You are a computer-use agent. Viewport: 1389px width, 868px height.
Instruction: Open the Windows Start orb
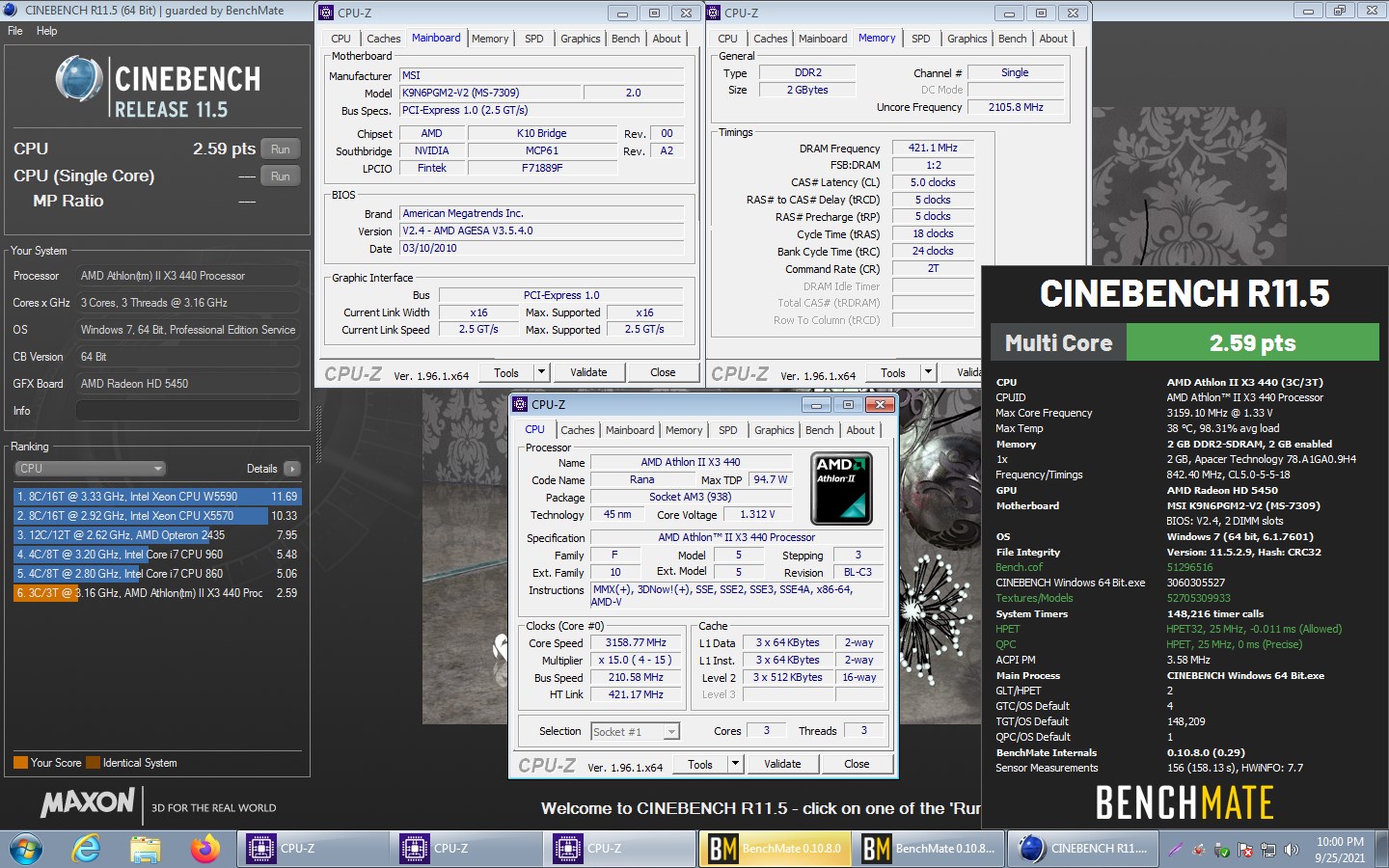(26, 849)
